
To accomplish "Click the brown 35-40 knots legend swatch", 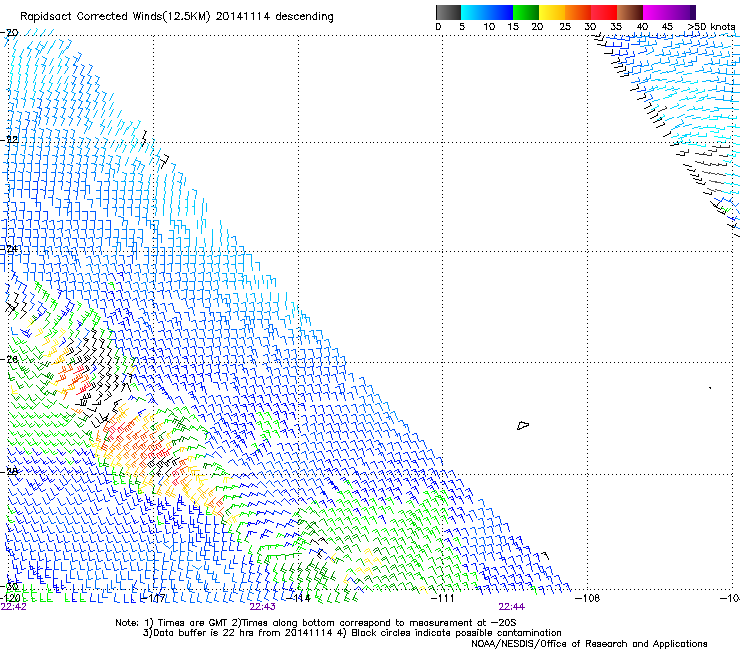I will tap(630, 12).
